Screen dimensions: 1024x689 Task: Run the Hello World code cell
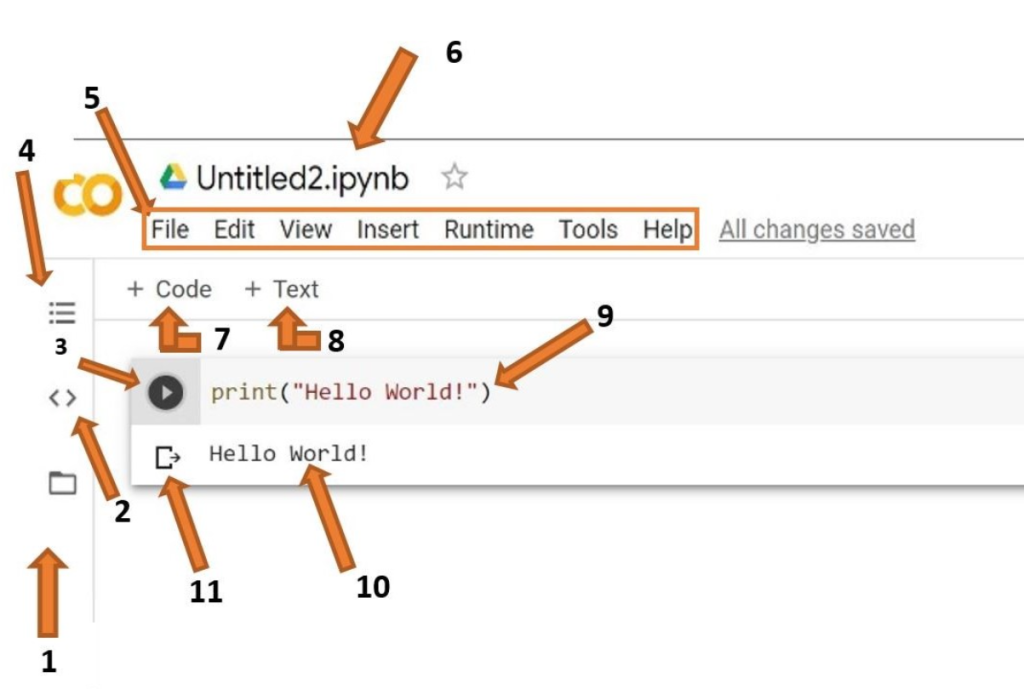(166, 393)
